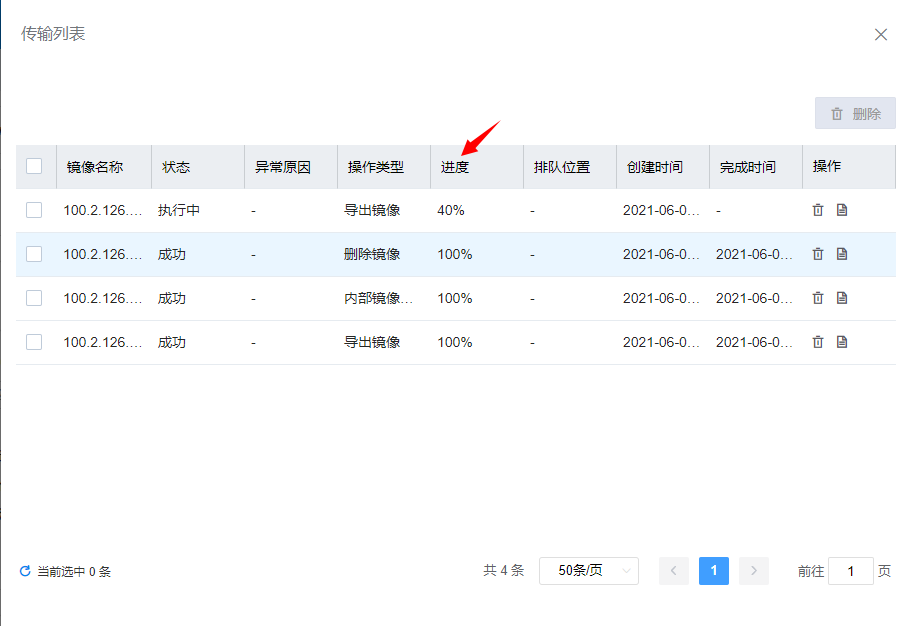Go to previous page with left chevron

pos(673,571)
